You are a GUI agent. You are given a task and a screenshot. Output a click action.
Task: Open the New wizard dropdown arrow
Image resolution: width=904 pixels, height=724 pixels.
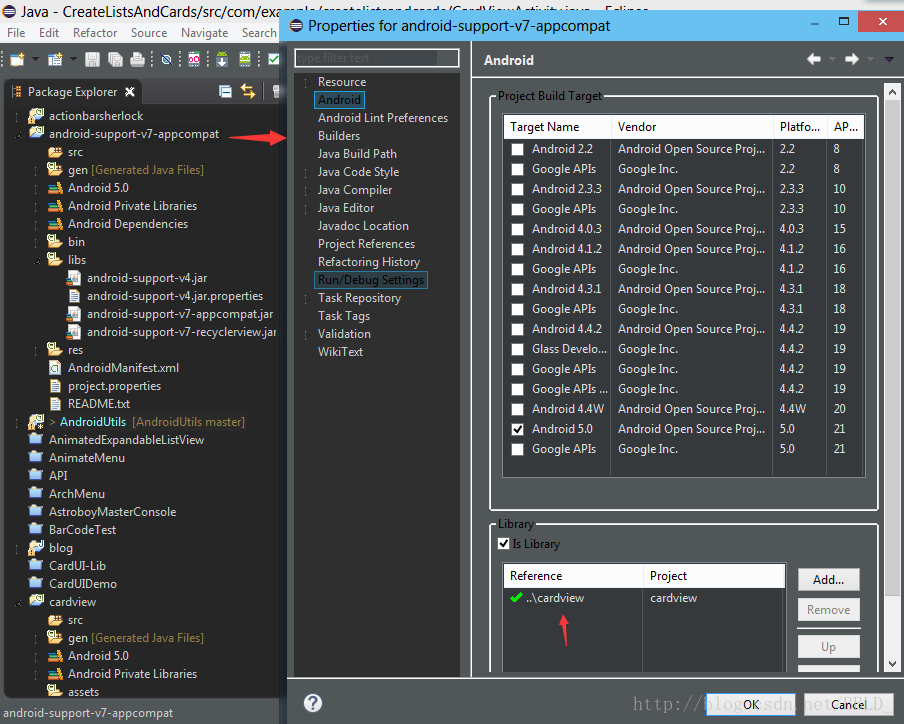35,59
